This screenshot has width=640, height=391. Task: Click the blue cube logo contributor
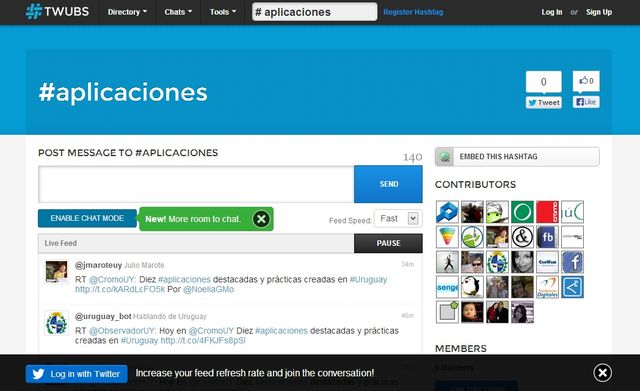[447, 212]
